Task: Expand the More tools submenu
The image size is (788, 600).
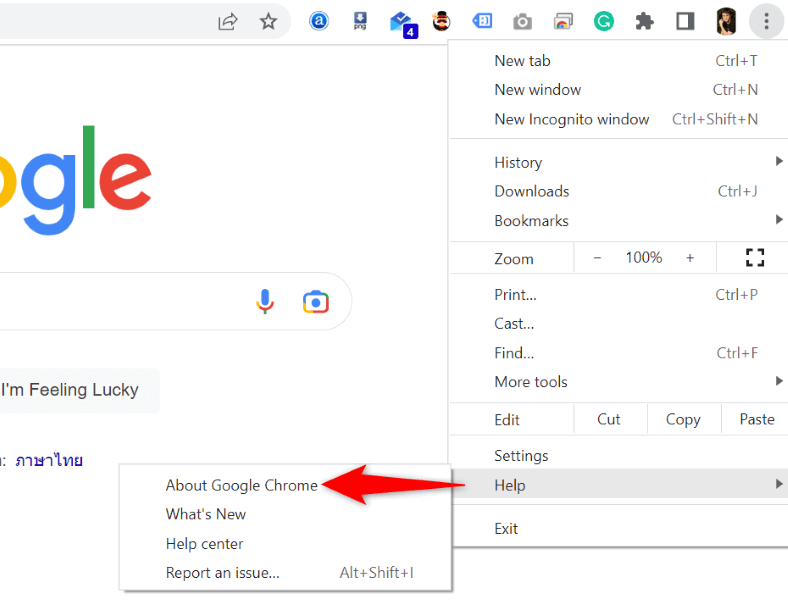Action: [619, 382]
